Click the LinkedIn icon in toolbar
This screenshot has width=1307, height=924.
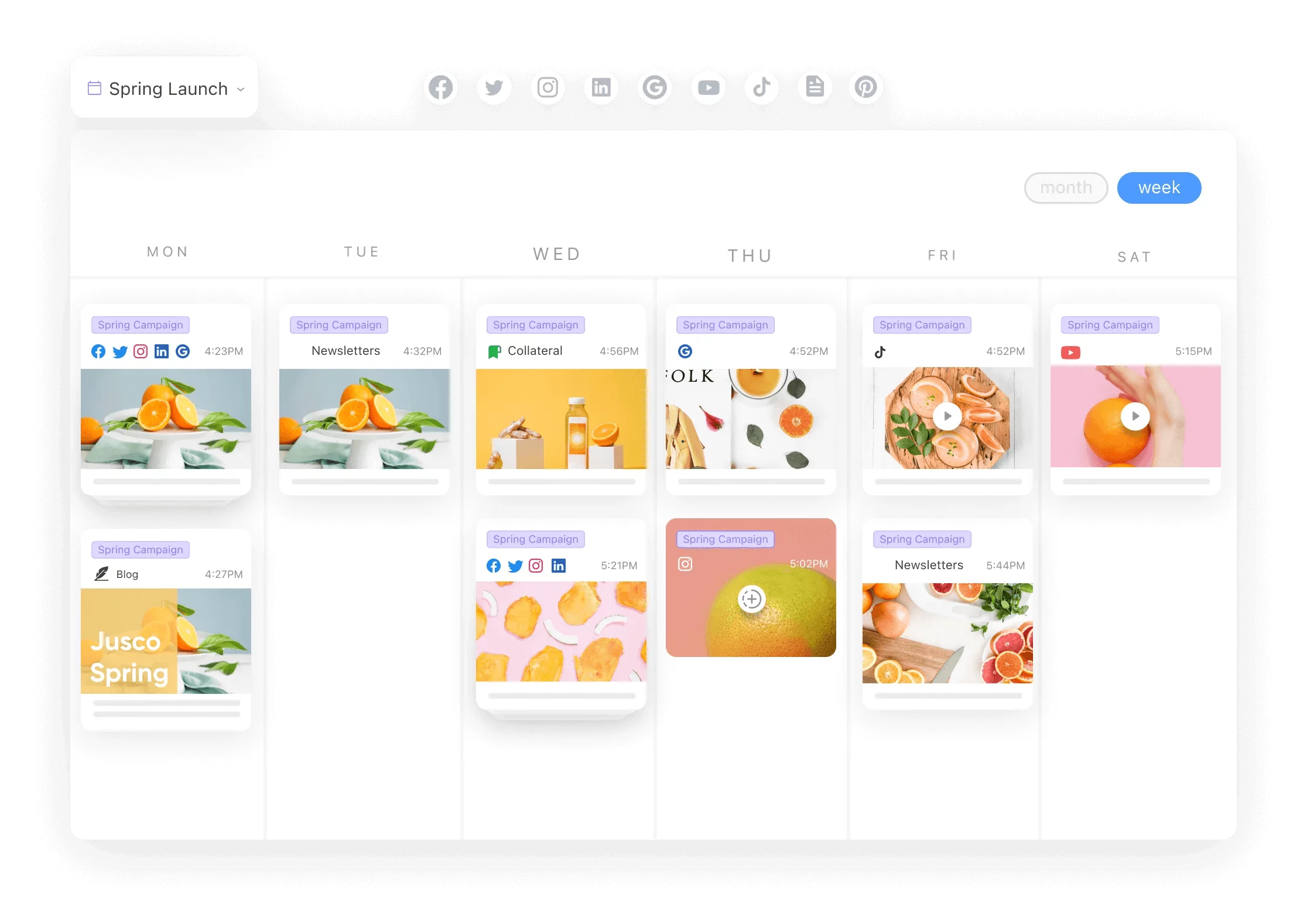[x=599, y=87]
